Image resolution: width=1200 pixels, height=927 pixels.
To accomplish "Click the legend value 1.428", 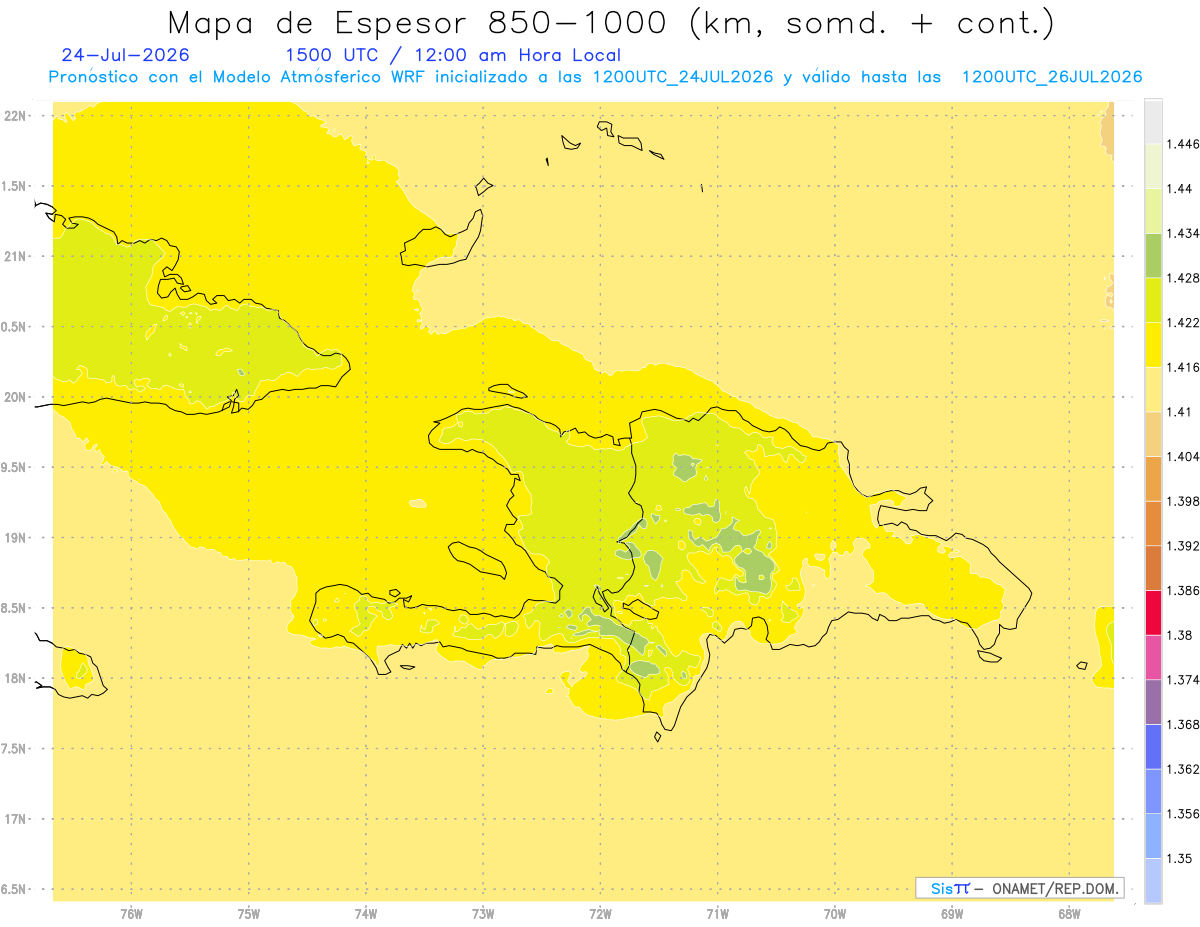I will (x=1183, y=278).
